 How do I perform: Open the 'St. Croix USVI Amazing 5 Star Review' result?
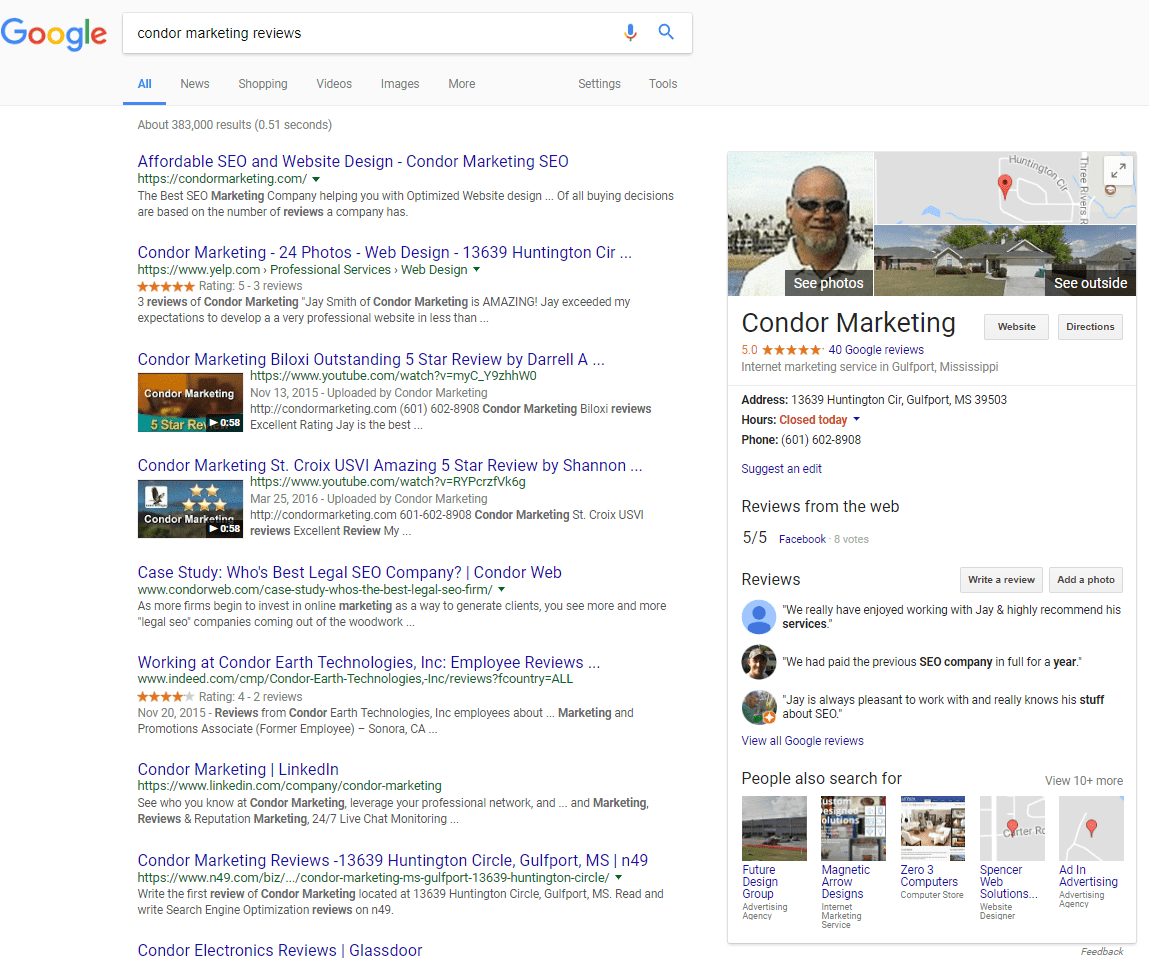[390, 465]
